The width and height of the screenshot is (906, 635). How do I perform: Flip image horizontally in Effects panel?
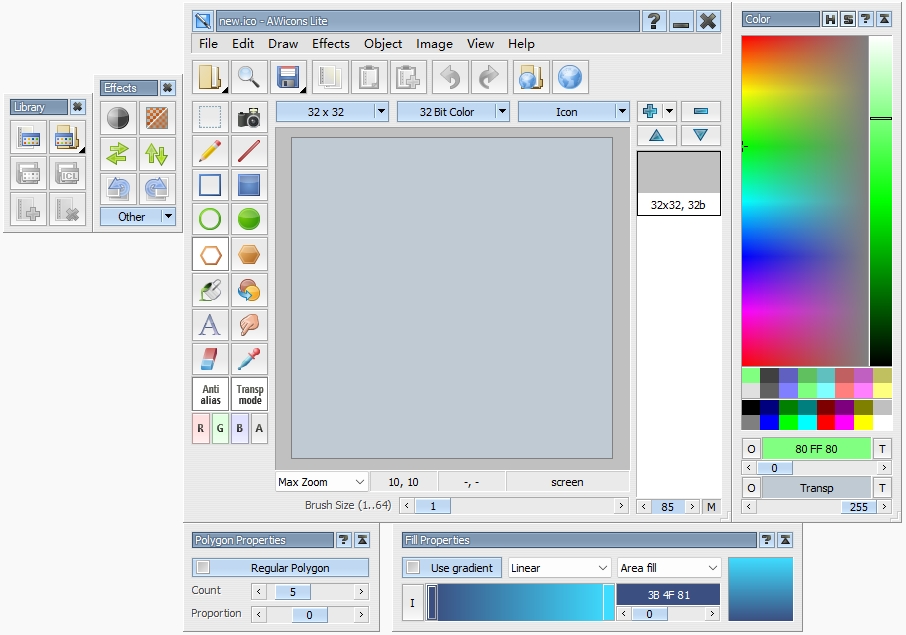click(x=118, y=154)
